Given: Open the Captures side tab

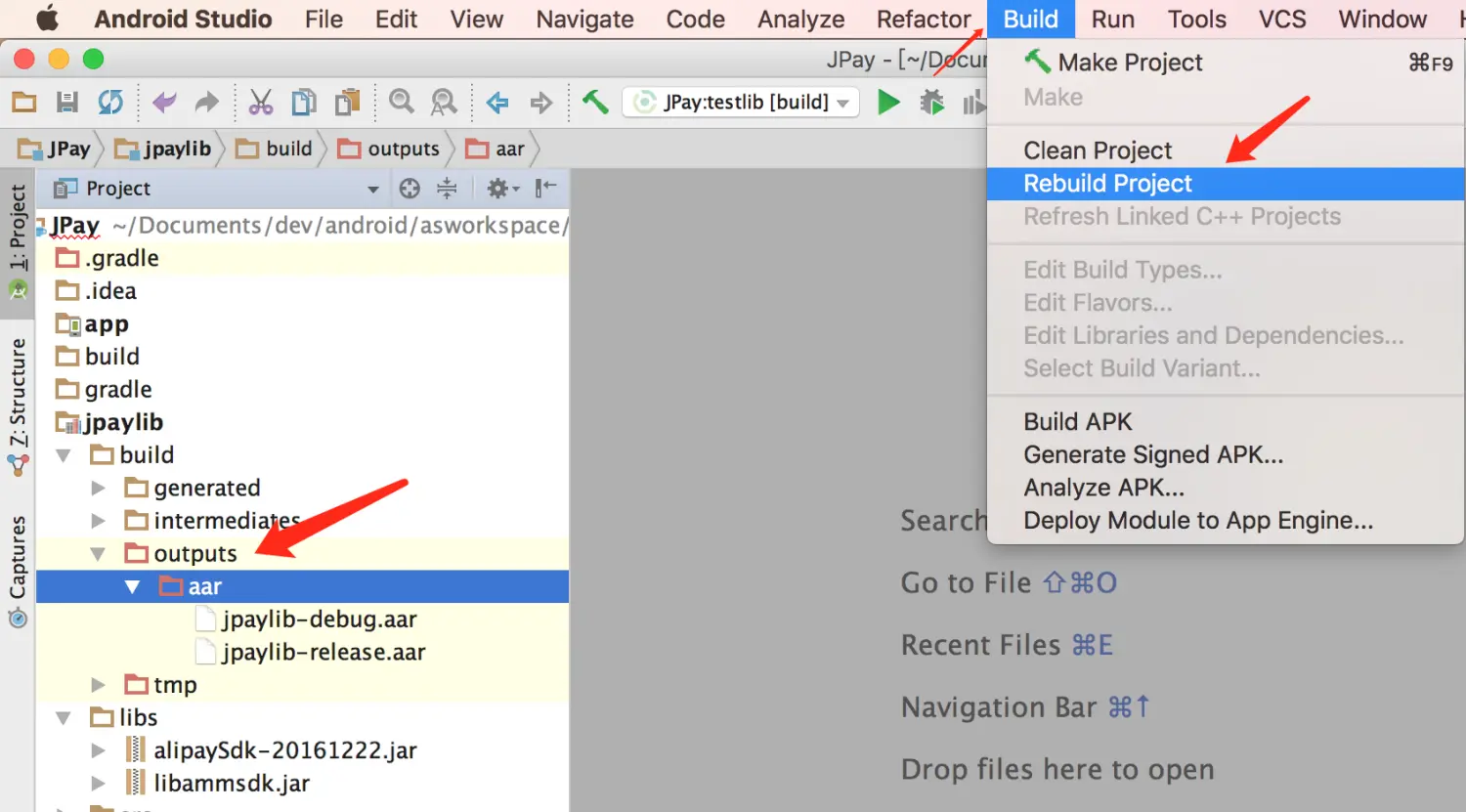Looking at the screenshot, I should (18, 571).
